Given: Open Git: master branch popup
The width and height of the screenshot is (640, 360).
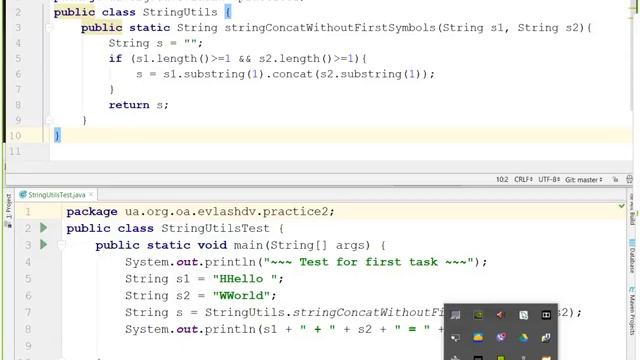Looking at the screenshot, I should click(584, 180).
